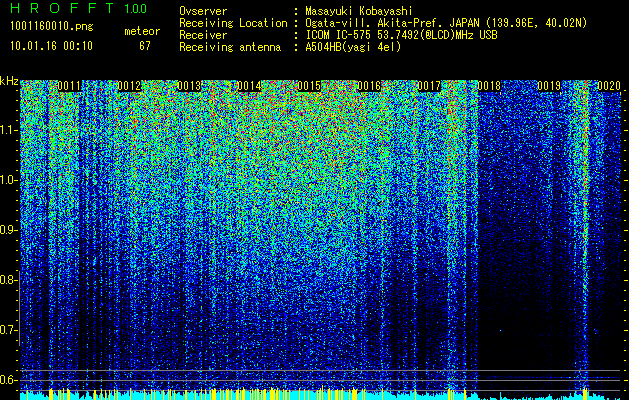The width and height of the screenshot is (629, 400).
Task: Click the file name 1001160010.png
Action: [52, 27]
